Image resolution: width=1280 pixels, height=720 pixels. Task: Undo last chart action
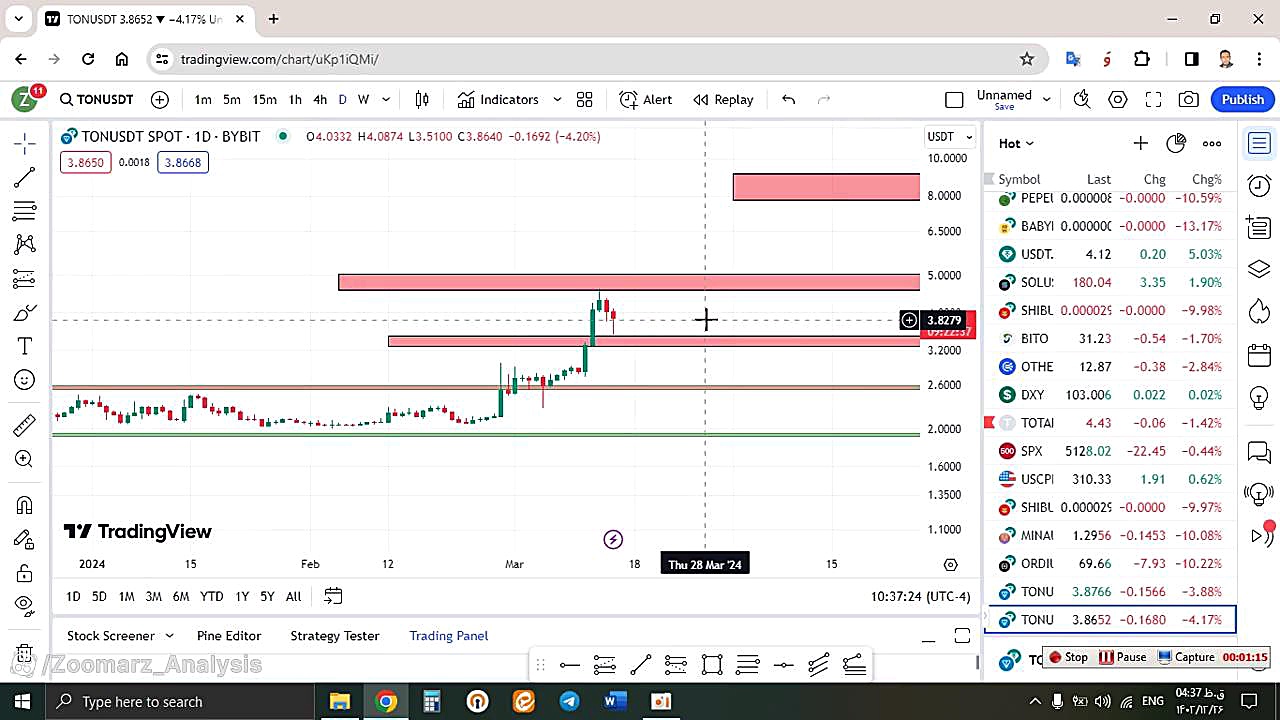coord(788,99)
